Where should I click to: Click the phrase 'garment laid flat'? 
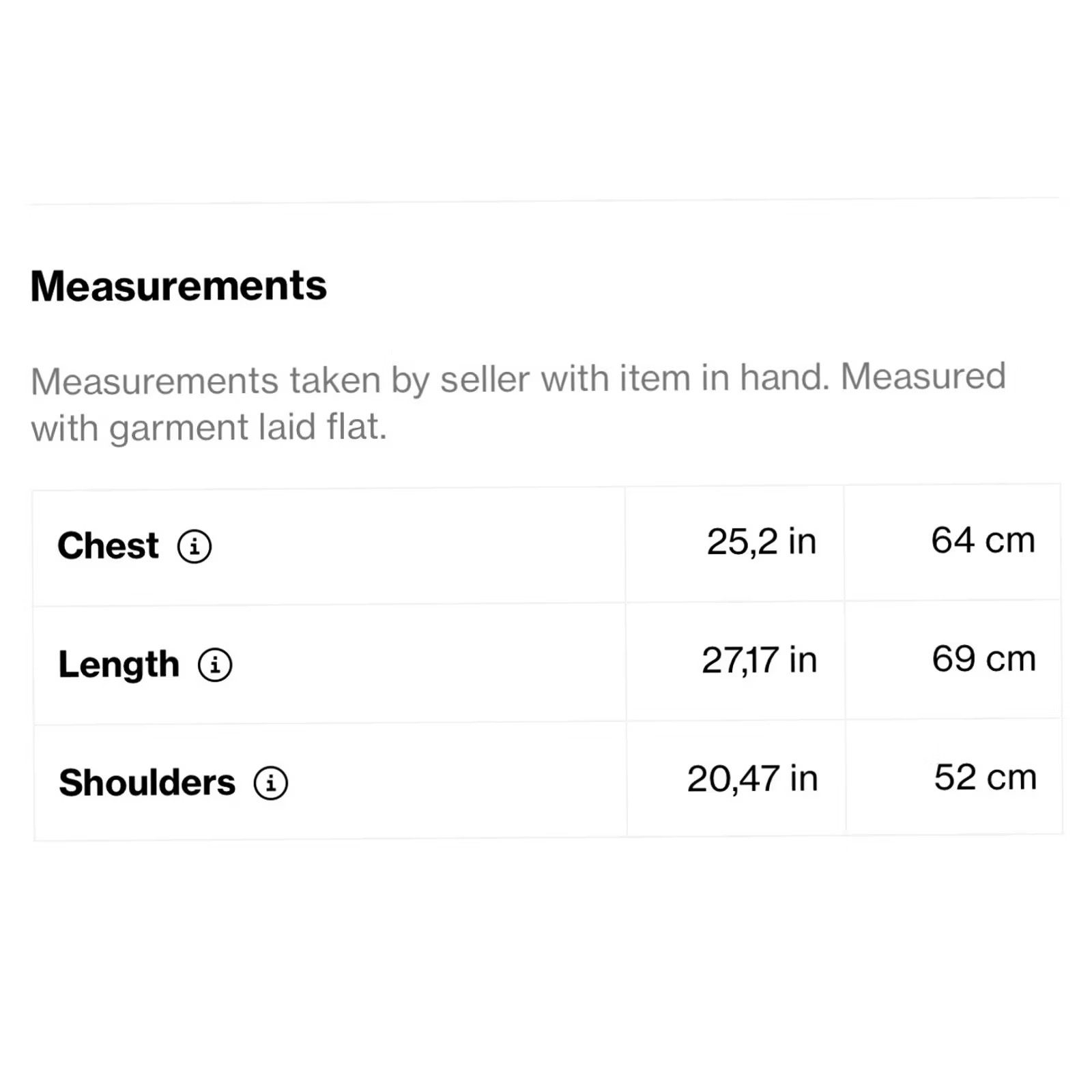click(248, 429)
